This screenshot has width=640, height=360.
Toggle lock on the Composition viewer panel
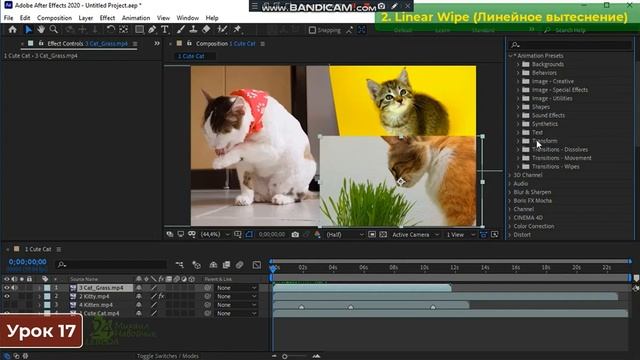click(x=189, y=43)
